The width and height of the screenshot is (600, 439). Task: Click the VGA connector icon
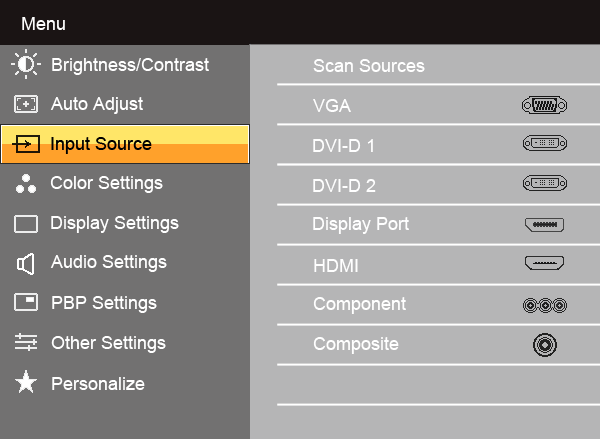pos(544,105)
